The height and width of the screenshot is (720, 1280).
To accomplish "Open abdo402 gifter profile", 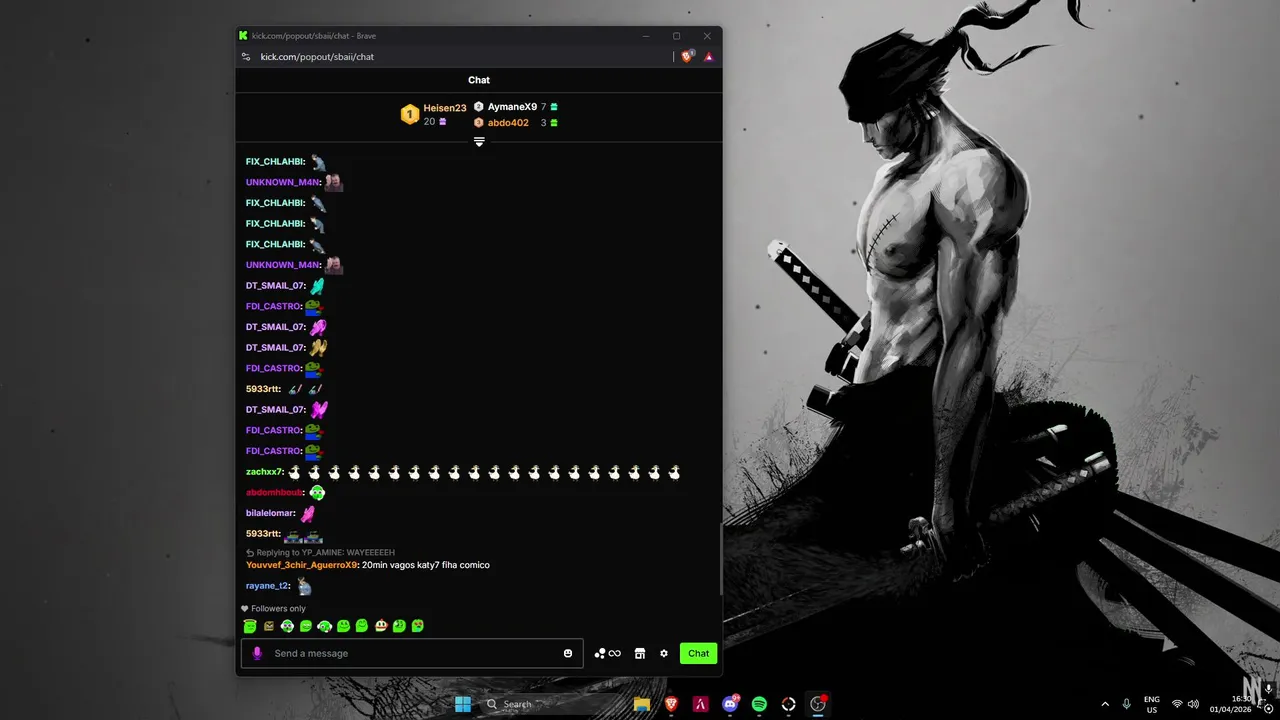I will 508,123.
